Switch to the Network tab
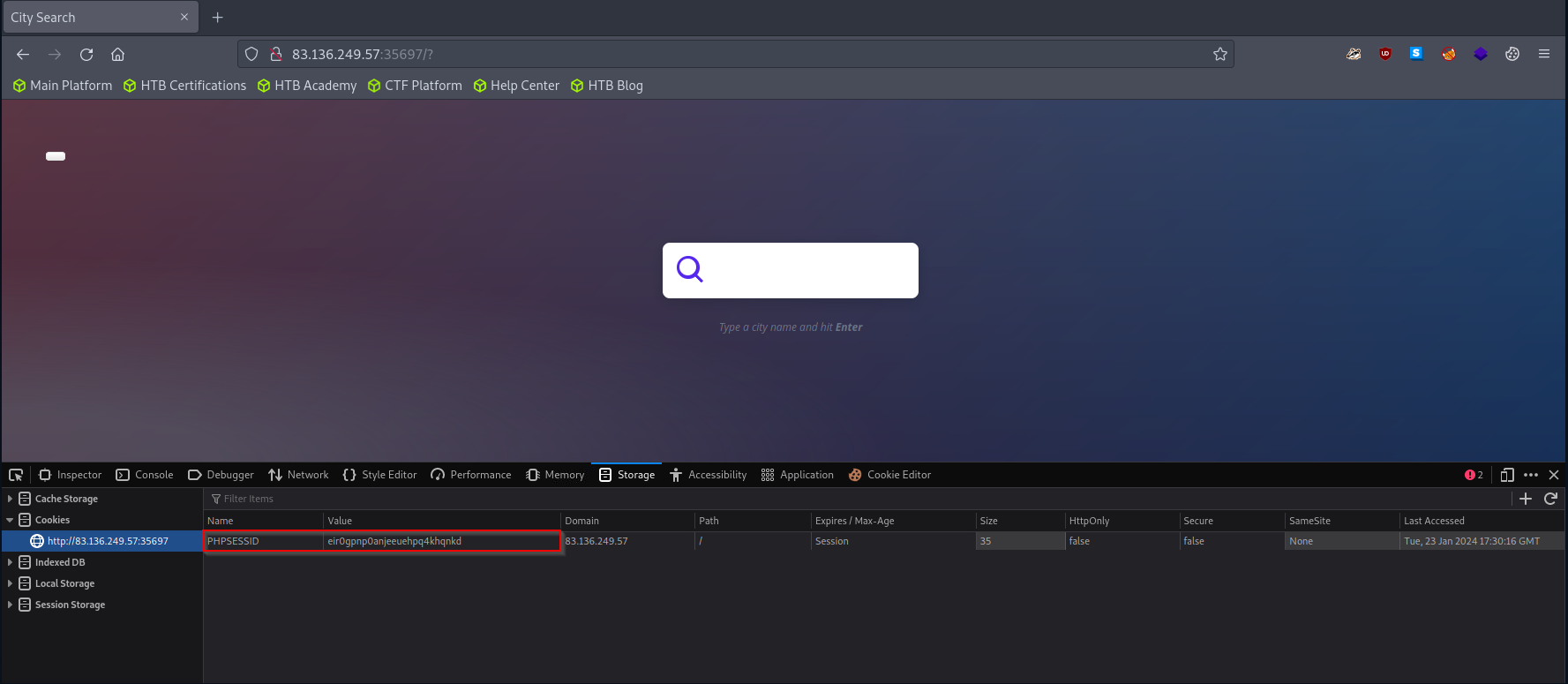The width and height of the screenshot is (1568, 684). (x=298, y=475)
